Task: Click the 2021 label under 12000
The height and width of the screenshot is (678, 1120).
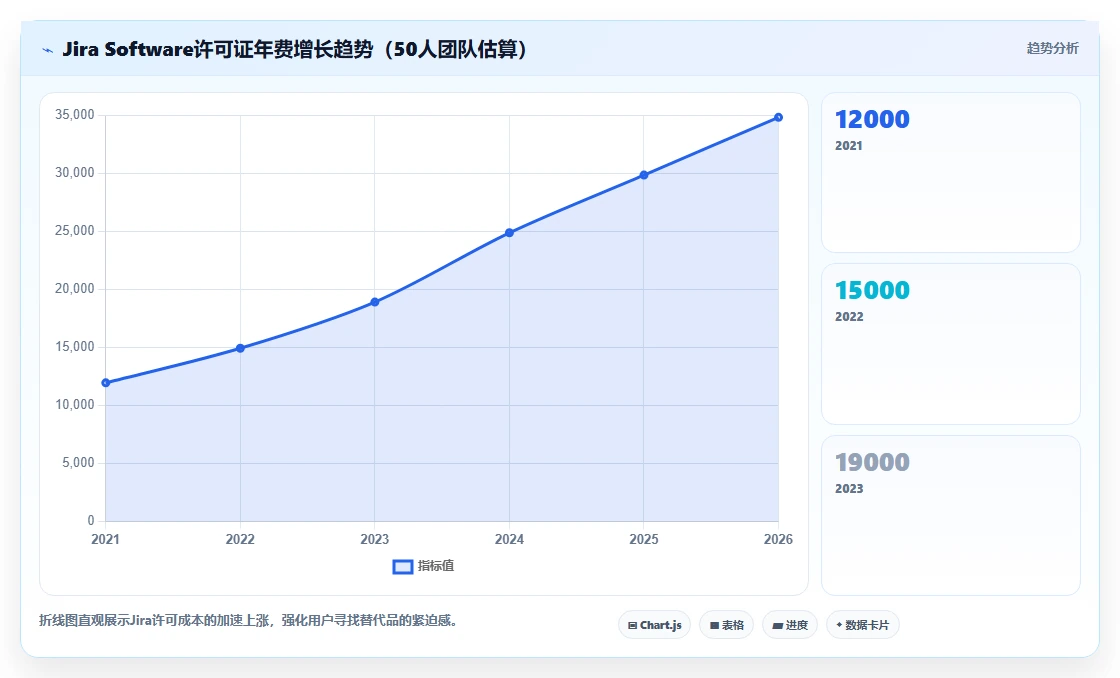Action: click(849, 146)
